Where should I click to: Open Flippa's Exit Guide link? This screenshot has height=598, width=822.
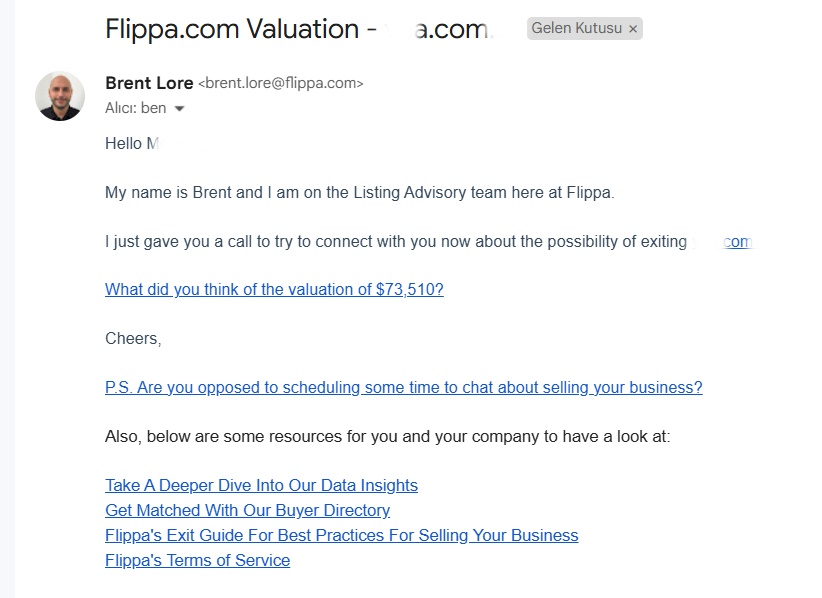(341, 535)
